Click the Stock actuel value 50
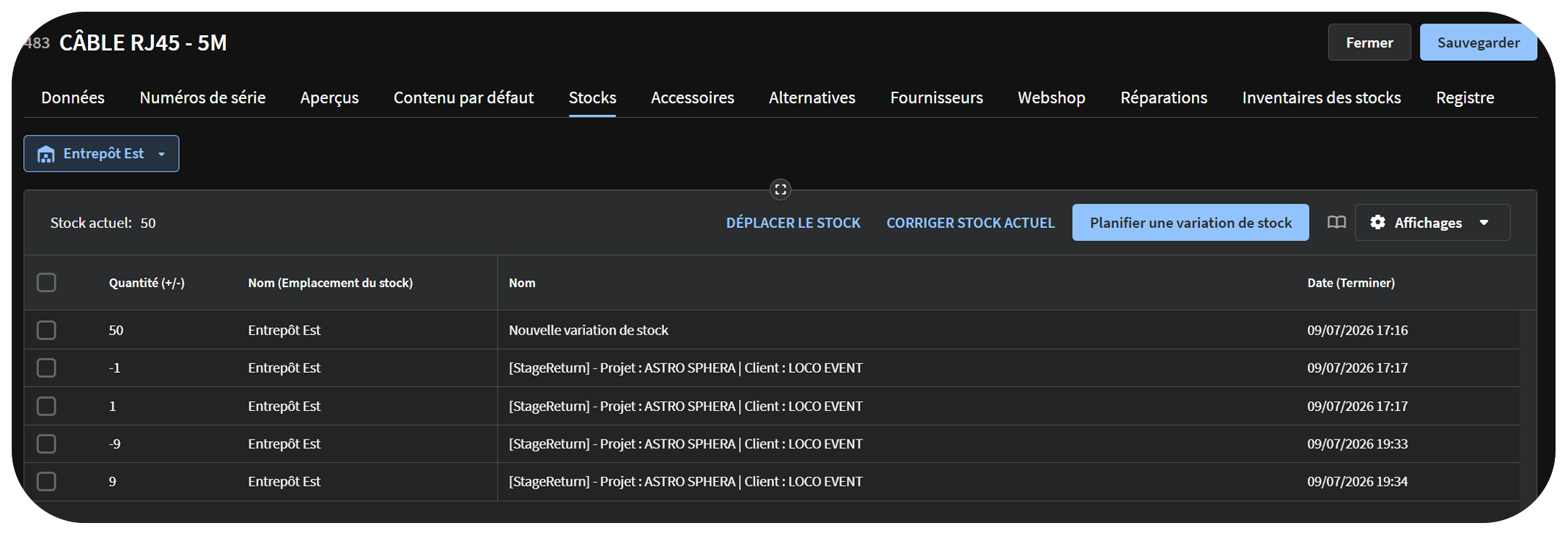Screen dimensions: 1568x534 [148, 223]
